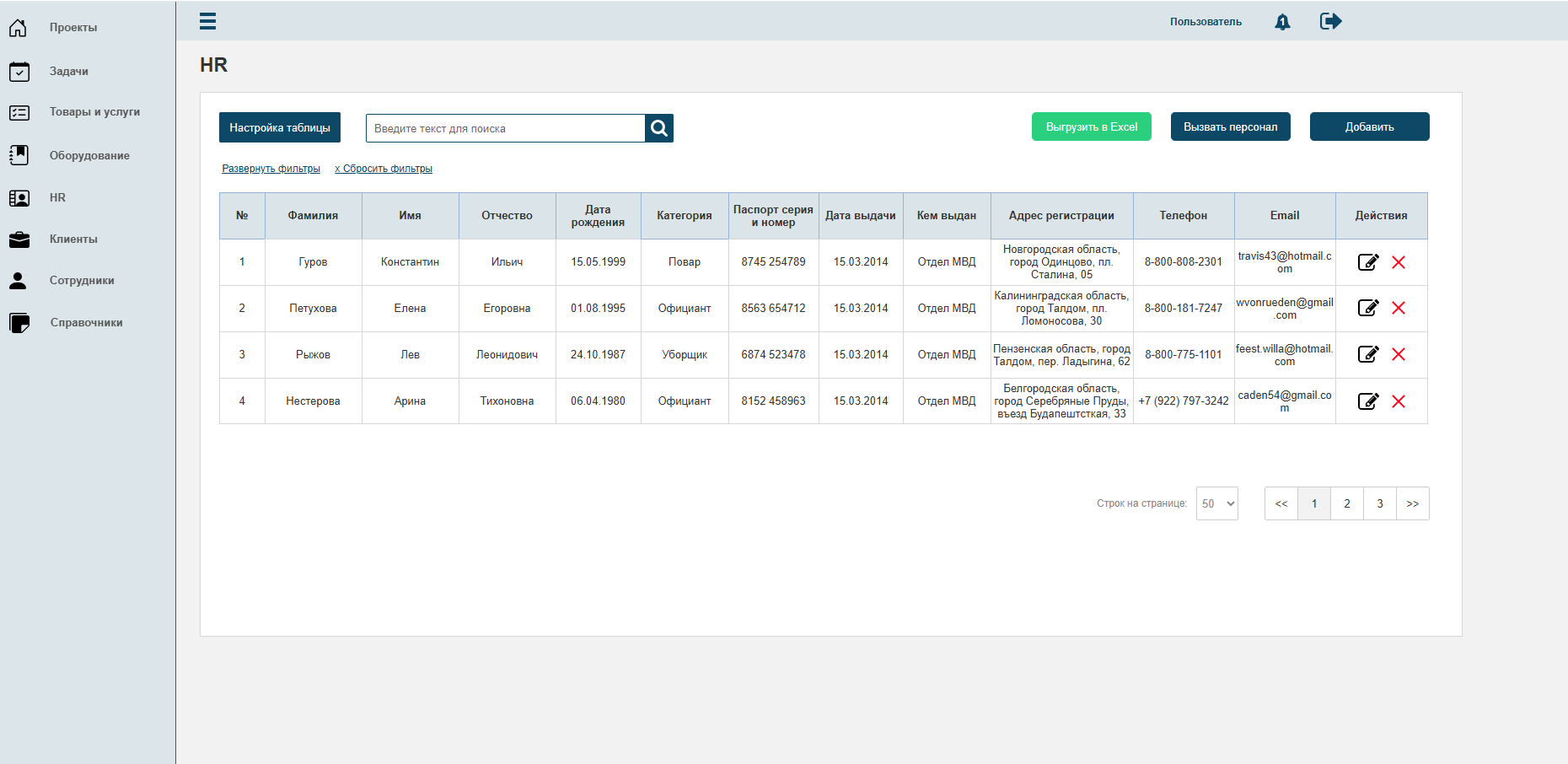Edit the record for Рыжов
Viewport: 1568px width, 764px height.
pos(1368,354)
